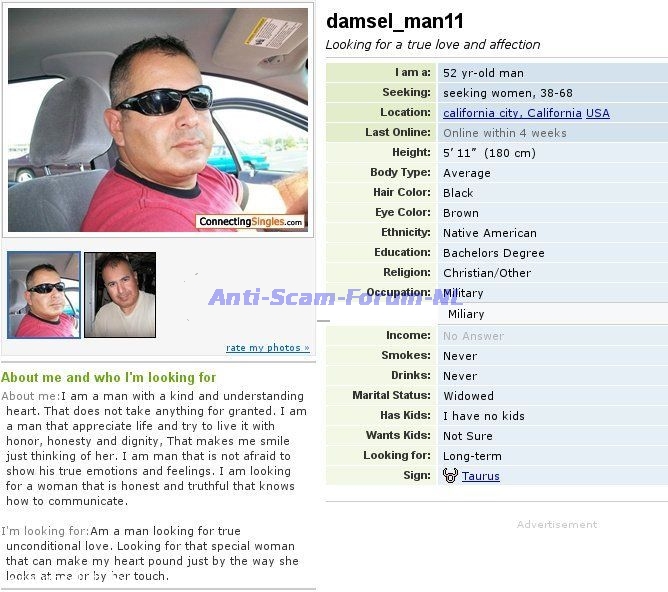Click the Advertisement label
Image resolution: width=668 pixels, height=592 pixels.
click(x=557, y=524)
